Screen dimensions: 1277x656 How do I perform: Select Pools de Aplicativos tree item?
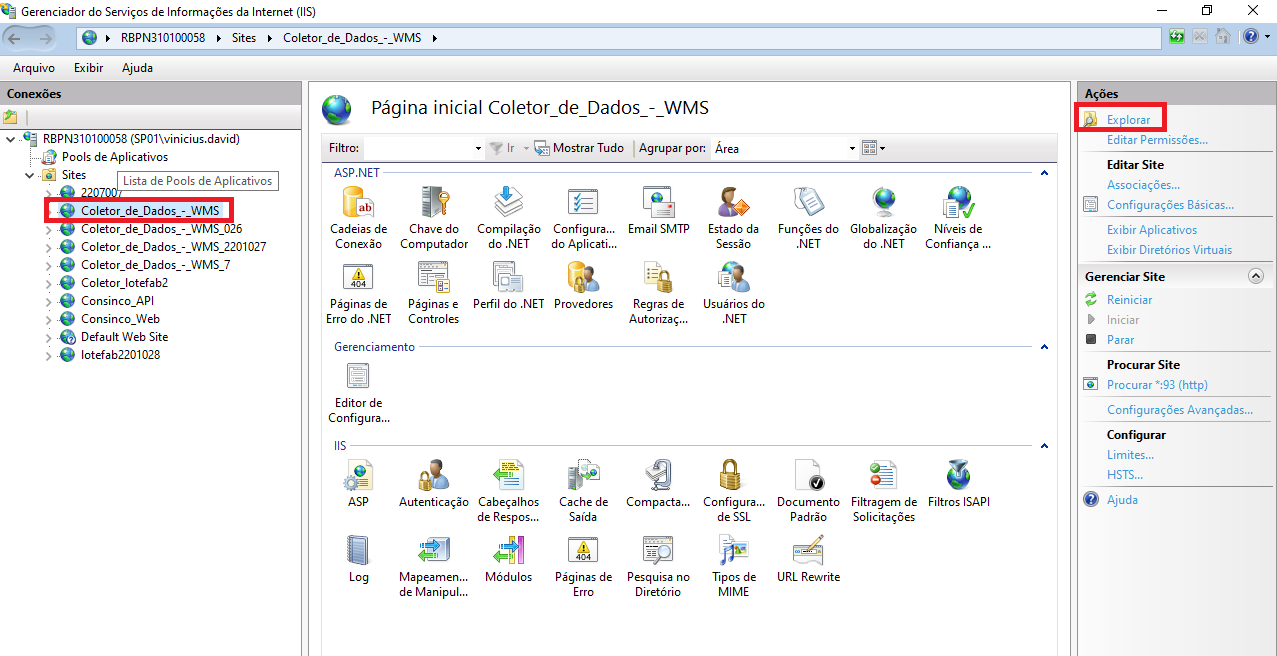(115, 157)
